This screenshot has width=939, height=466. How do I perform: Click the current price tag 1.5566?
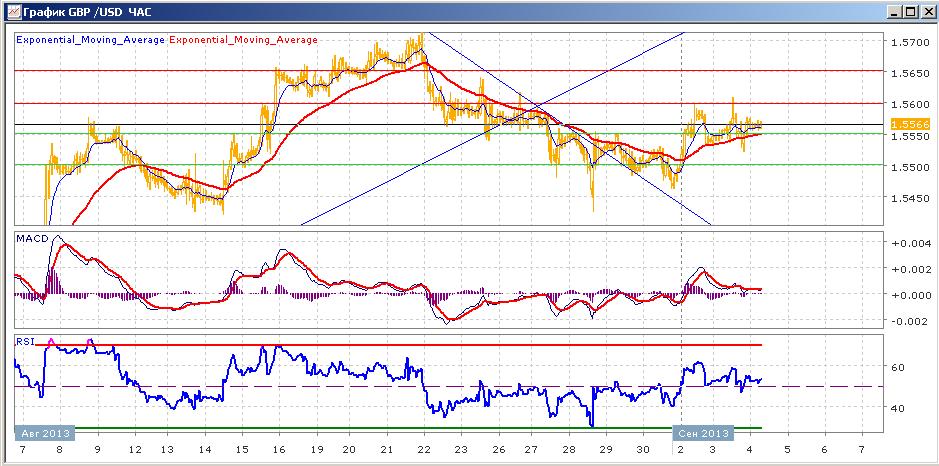point(910,125)
